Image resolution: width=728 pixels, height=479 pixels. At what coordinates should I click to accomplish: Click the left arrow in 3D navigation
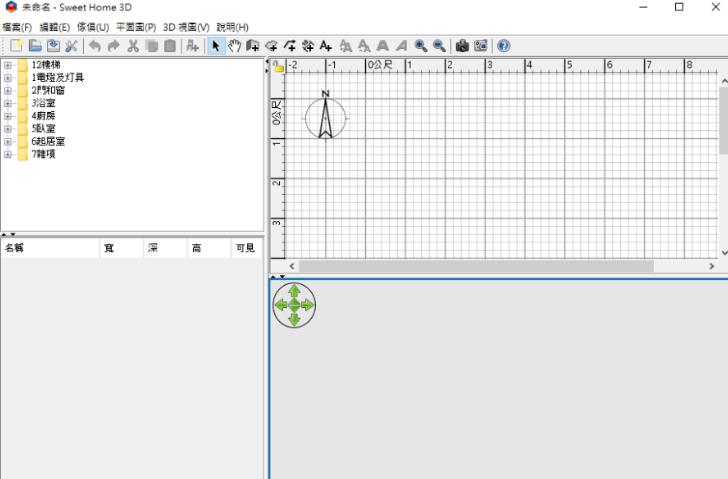tap(281, 305)
